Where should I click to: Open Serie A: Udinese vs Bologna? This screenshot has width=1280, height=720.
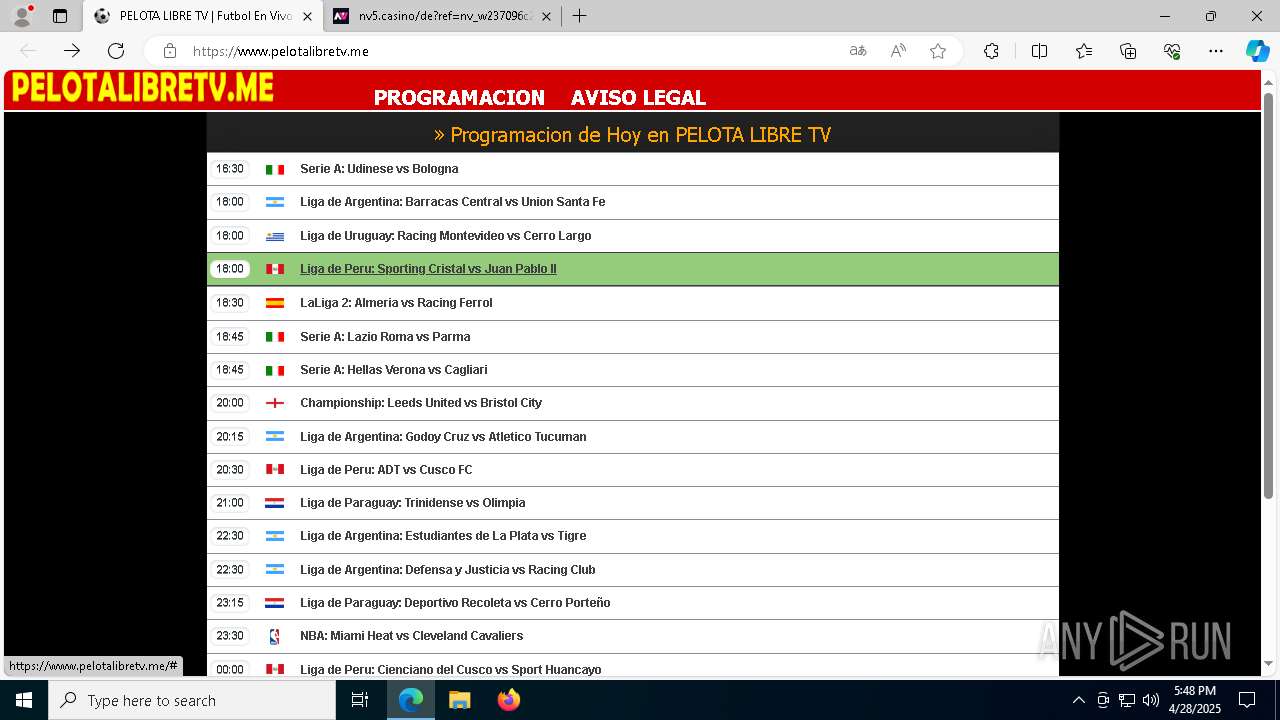click(x=379, y=169)
